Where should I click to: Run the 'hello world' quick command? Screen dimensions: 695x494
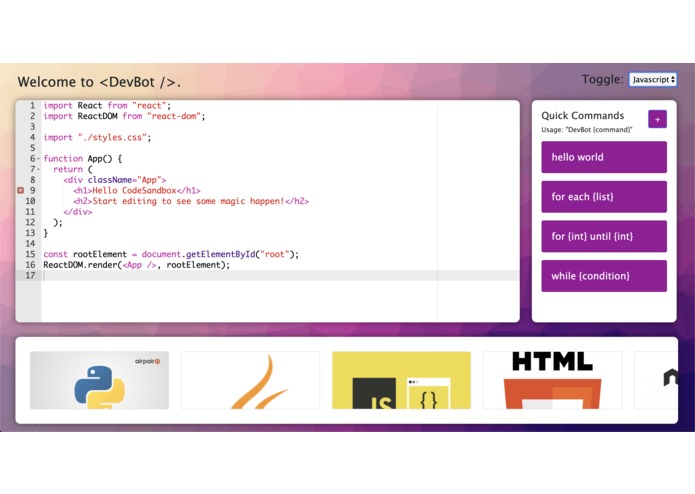pos(604,157)
